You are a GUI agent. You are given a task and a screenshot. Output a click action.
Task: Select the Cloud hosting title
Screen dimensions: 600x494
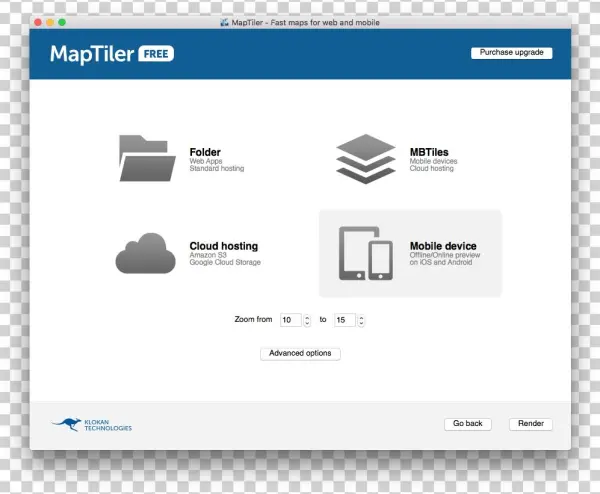(224, 246)
